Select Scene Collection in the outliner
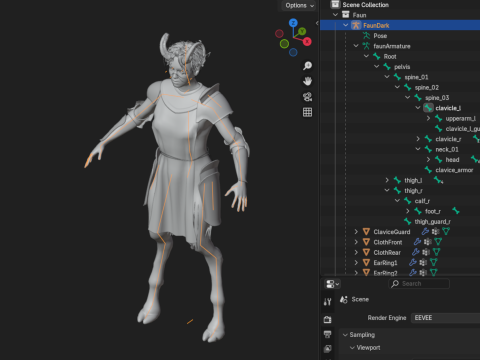480x360 pixels. click(365, 5)
